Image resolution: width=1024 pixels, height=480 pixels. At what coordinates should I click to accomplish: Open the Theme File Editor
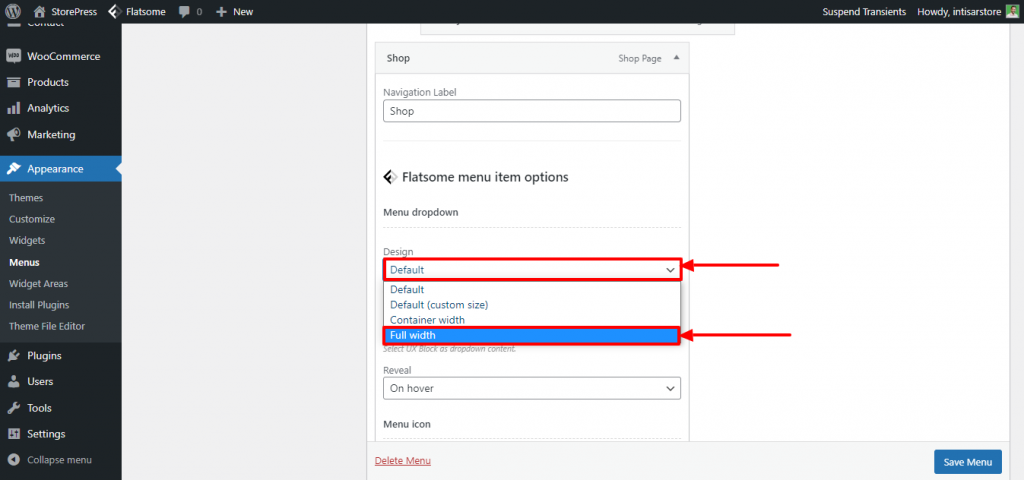click(47, 326)
